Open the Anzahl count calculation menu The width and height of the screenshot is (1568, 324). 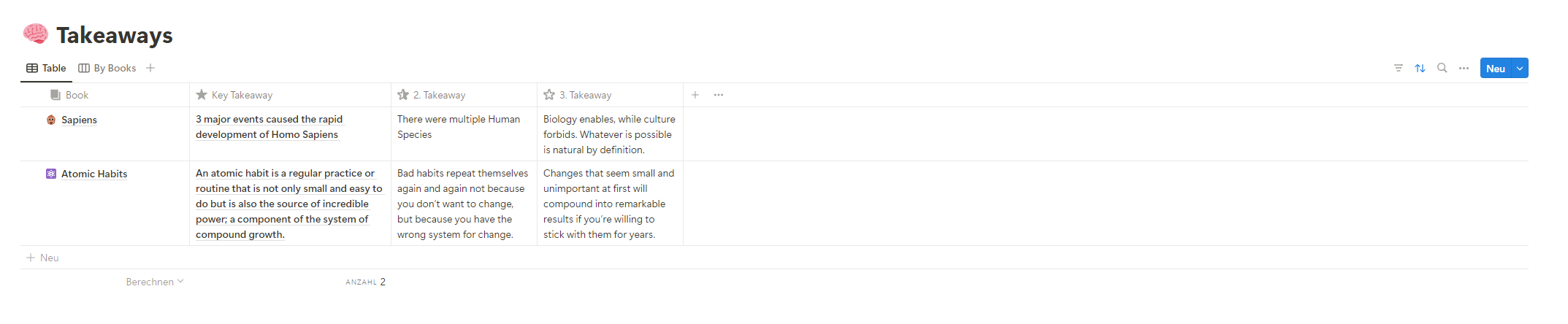click(x=365, y=282)
